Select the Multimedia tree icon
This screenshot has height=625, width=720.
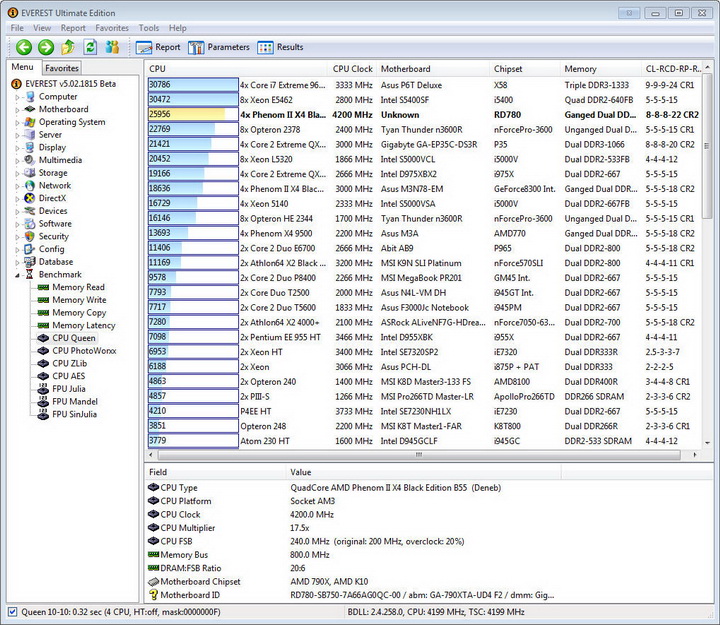30,160
